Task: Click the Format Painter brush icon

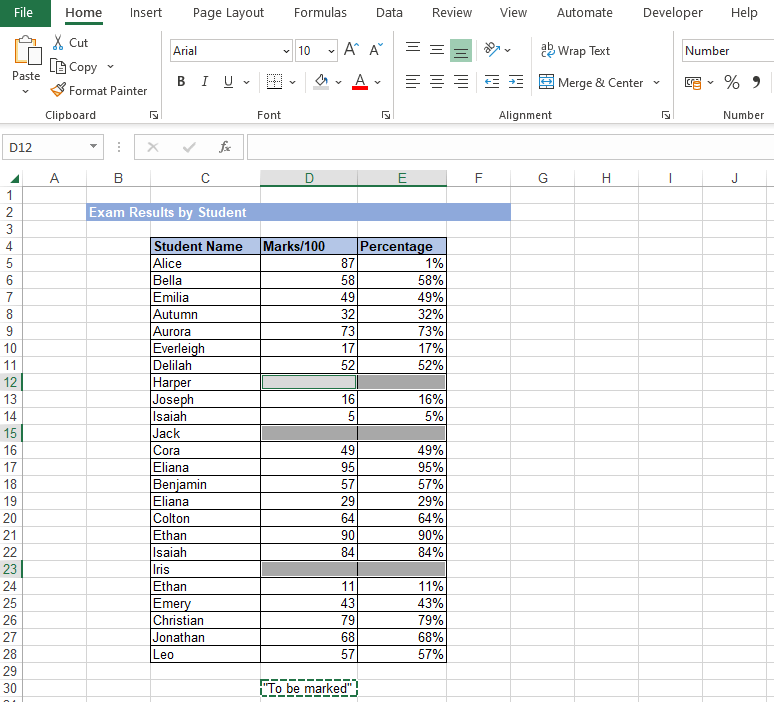Action: [x=58, y=90]
